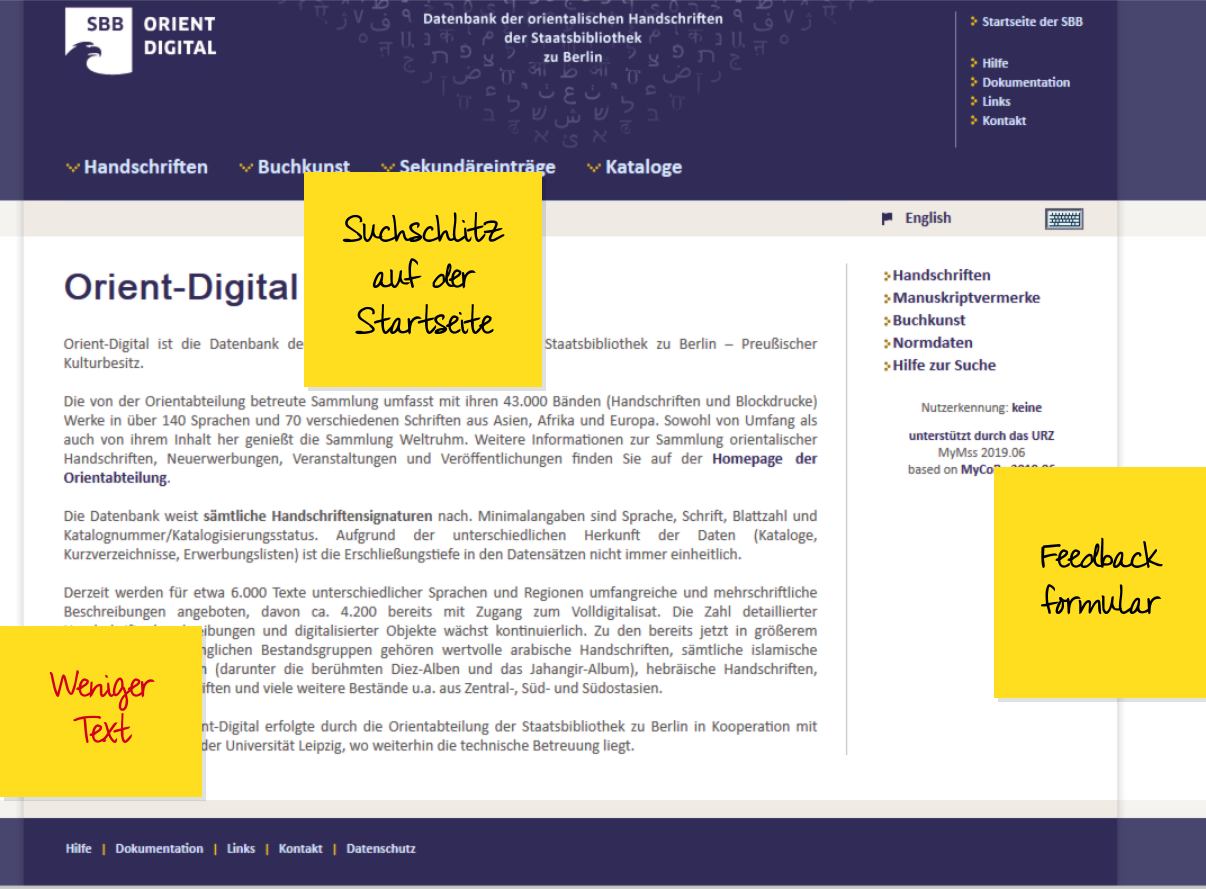Select Handschriften in the right sidebar

tap(941, 275)
